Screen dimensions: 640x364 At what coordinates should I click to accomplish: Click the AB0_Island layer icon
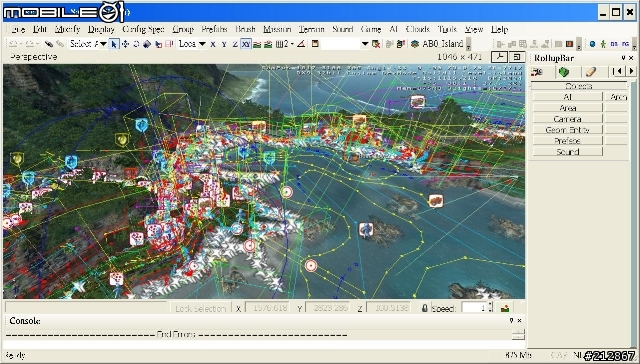coord(415,44)
